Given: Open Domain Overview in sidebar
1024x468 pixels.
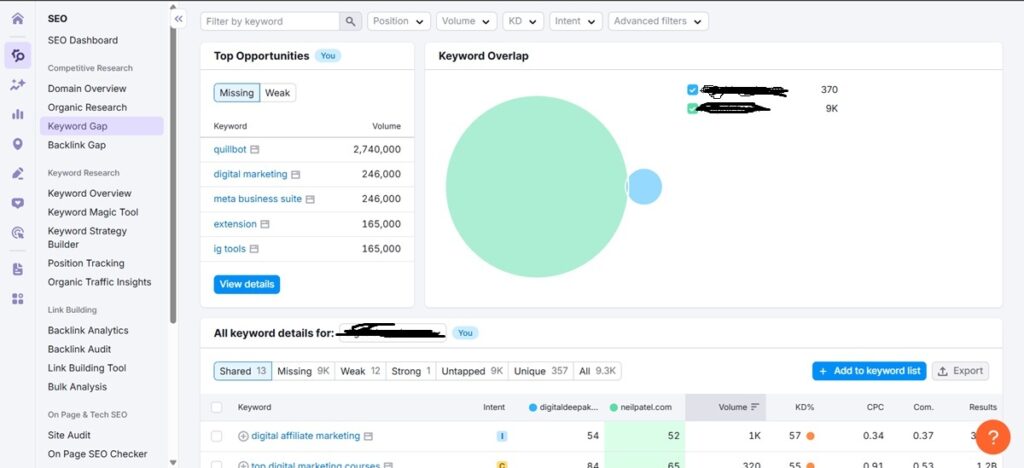Looking at the screenshot, I should [x=87, y=89].
